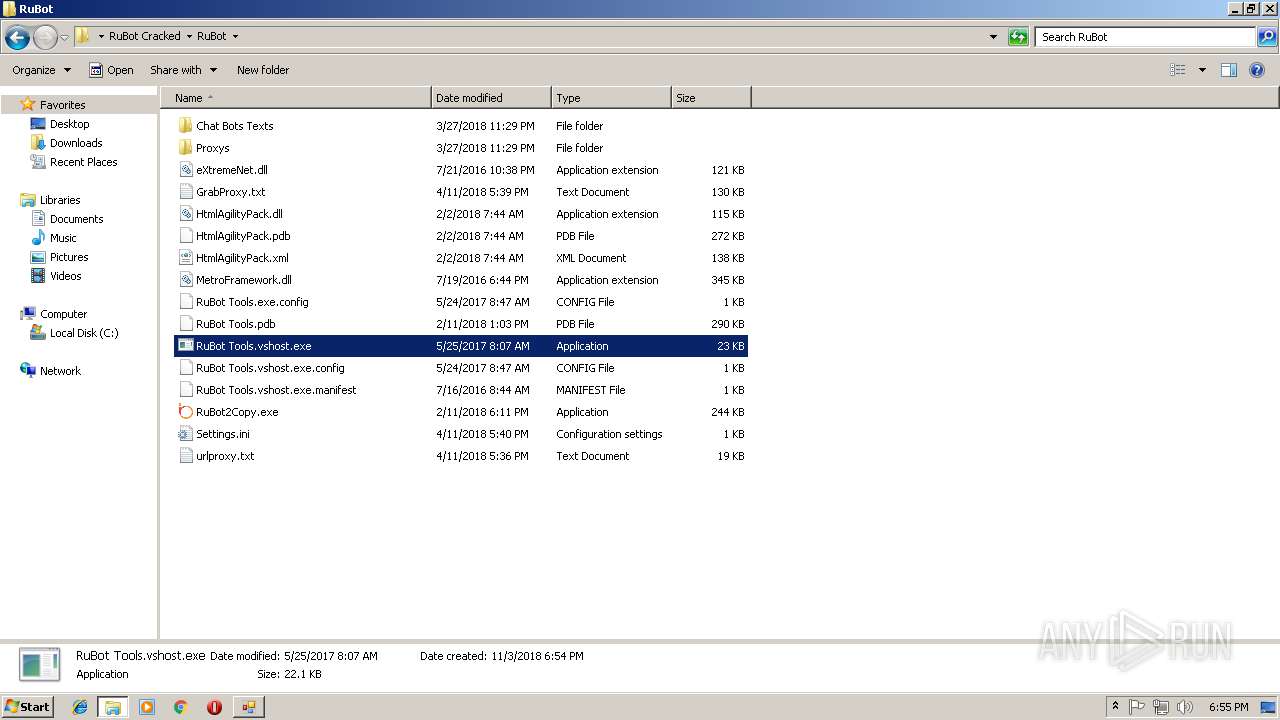Click the RuBot Tools.vshost.exe application icon
Image resolution: width=1280 pixels, height=720 pixels.
(185, 346)
